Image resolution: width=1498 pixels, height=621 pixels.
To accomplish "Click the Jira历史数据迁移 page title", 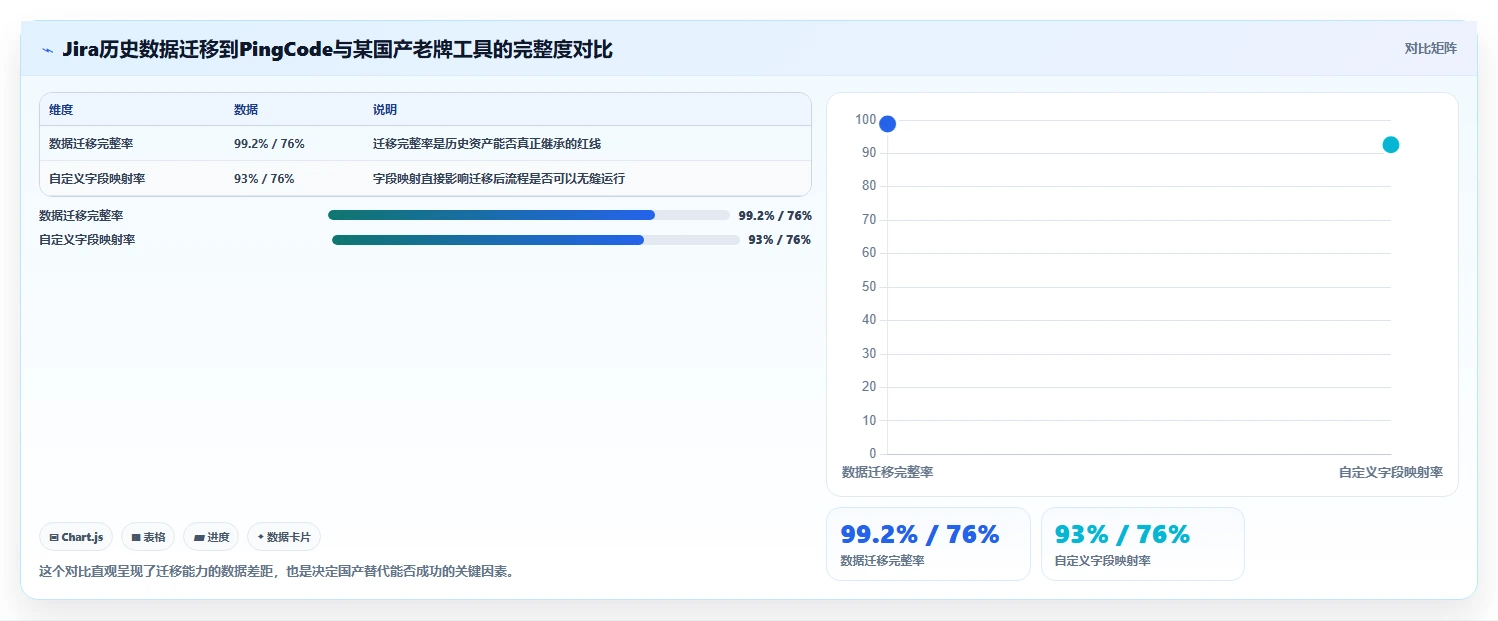I will click(337, 49).
